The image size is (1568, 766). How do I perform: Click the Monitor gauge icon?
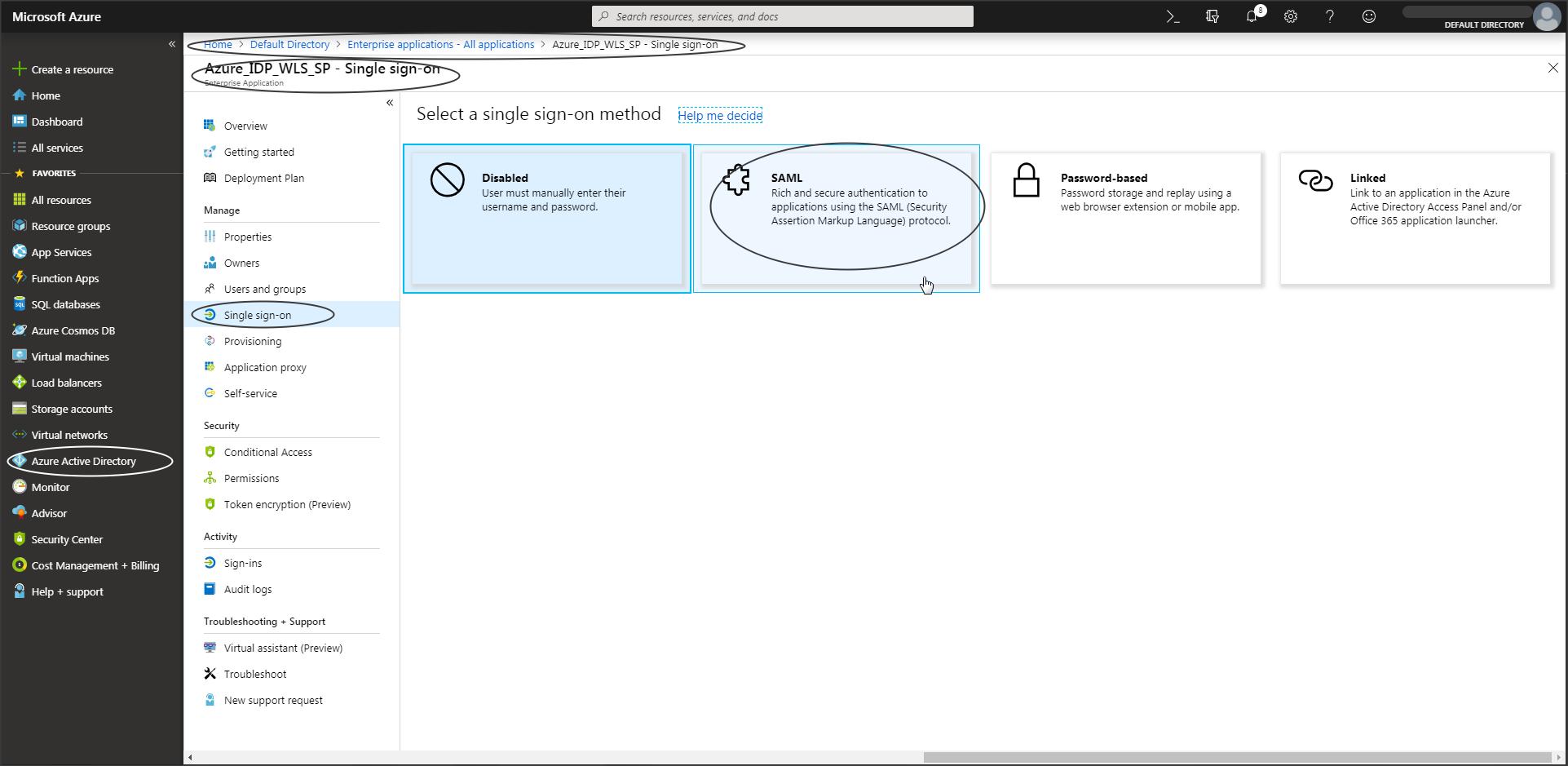pyautogui.click(x=20, y=487)
